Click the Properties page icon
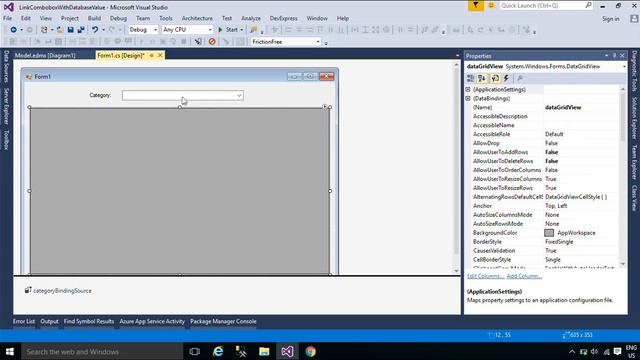 pyautogui.click(x=495, y=78)
